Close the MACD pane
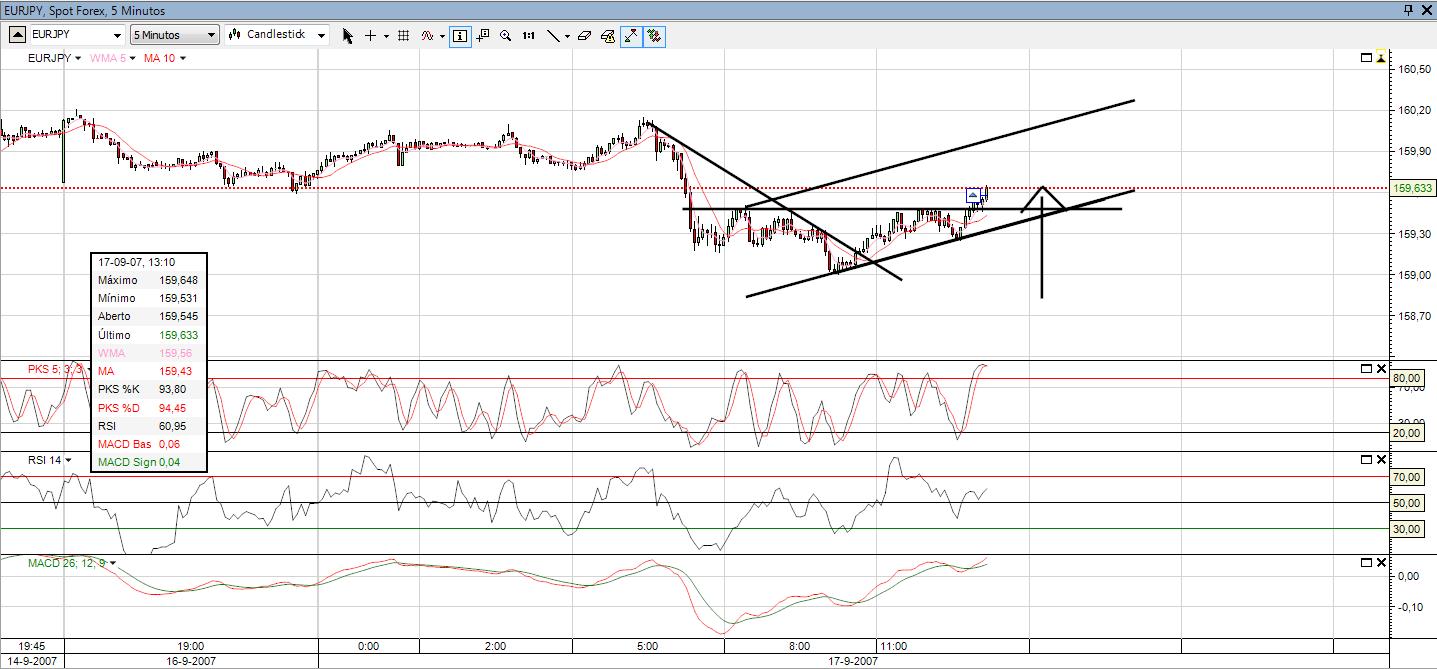 tap(1382, 562)
